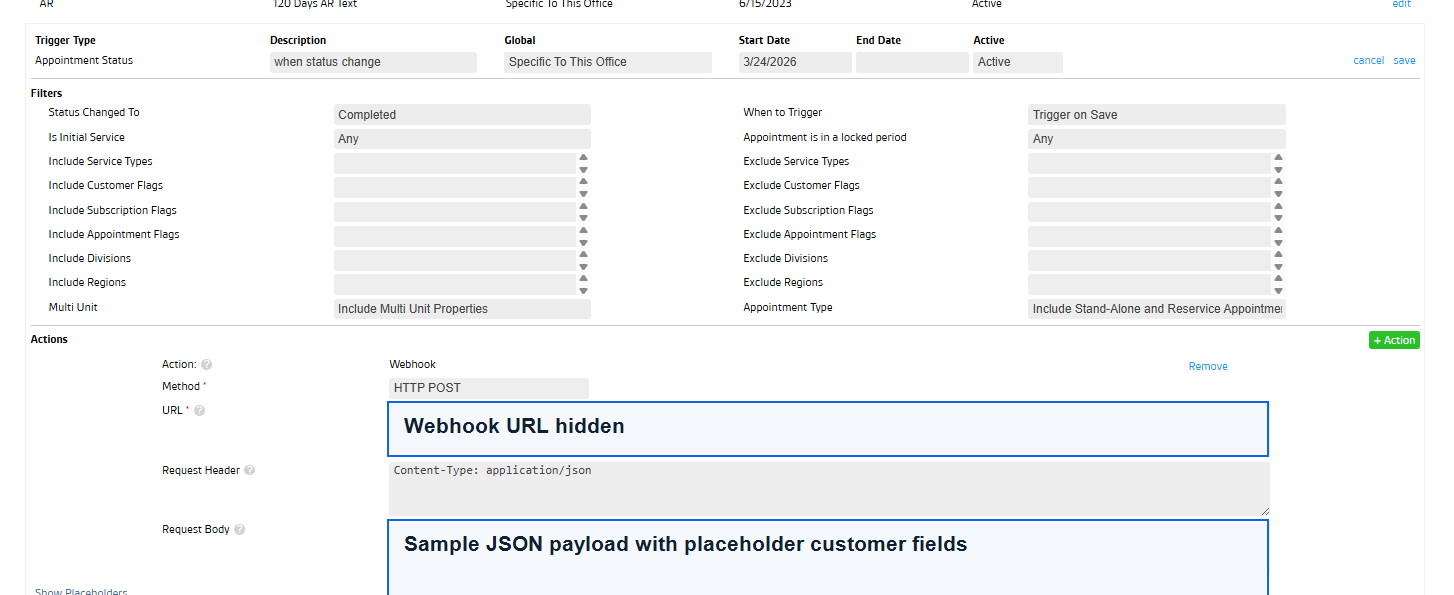Open Appointment is in a locked period dropdown
Viewport: 1454px width, 595px height.
pyautogui.click(x=1157, y=139)
